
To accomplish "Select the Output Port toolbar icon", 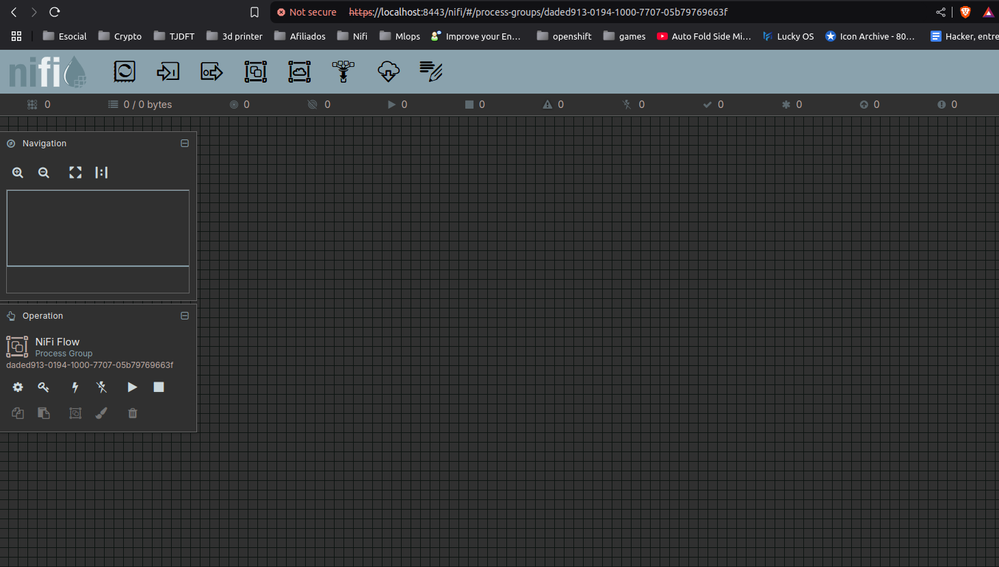I will point(212,71).
